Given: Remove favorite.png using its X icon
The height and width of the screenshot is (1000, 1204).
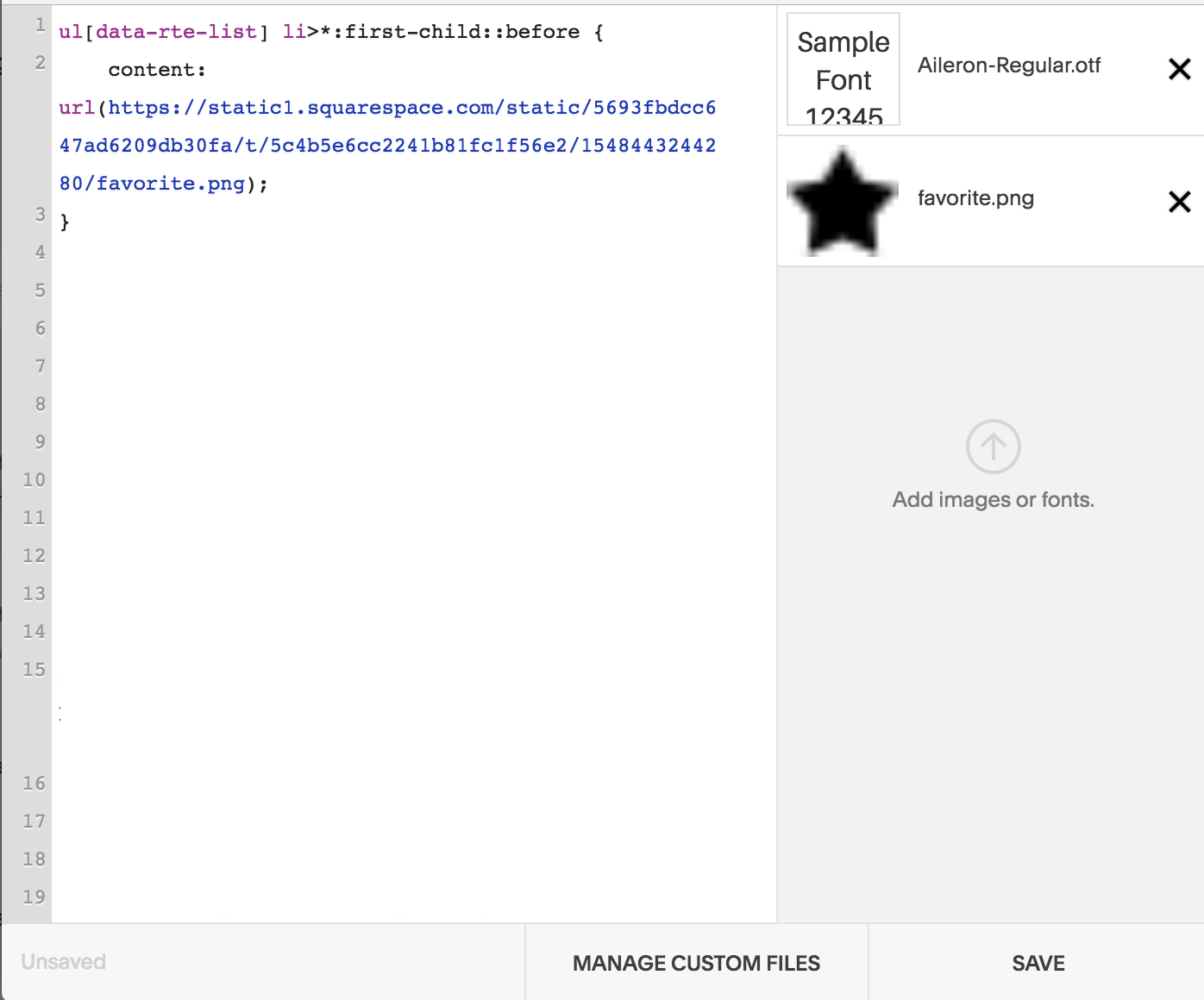Looking at the screenshot, I should tap(1180, 202).
